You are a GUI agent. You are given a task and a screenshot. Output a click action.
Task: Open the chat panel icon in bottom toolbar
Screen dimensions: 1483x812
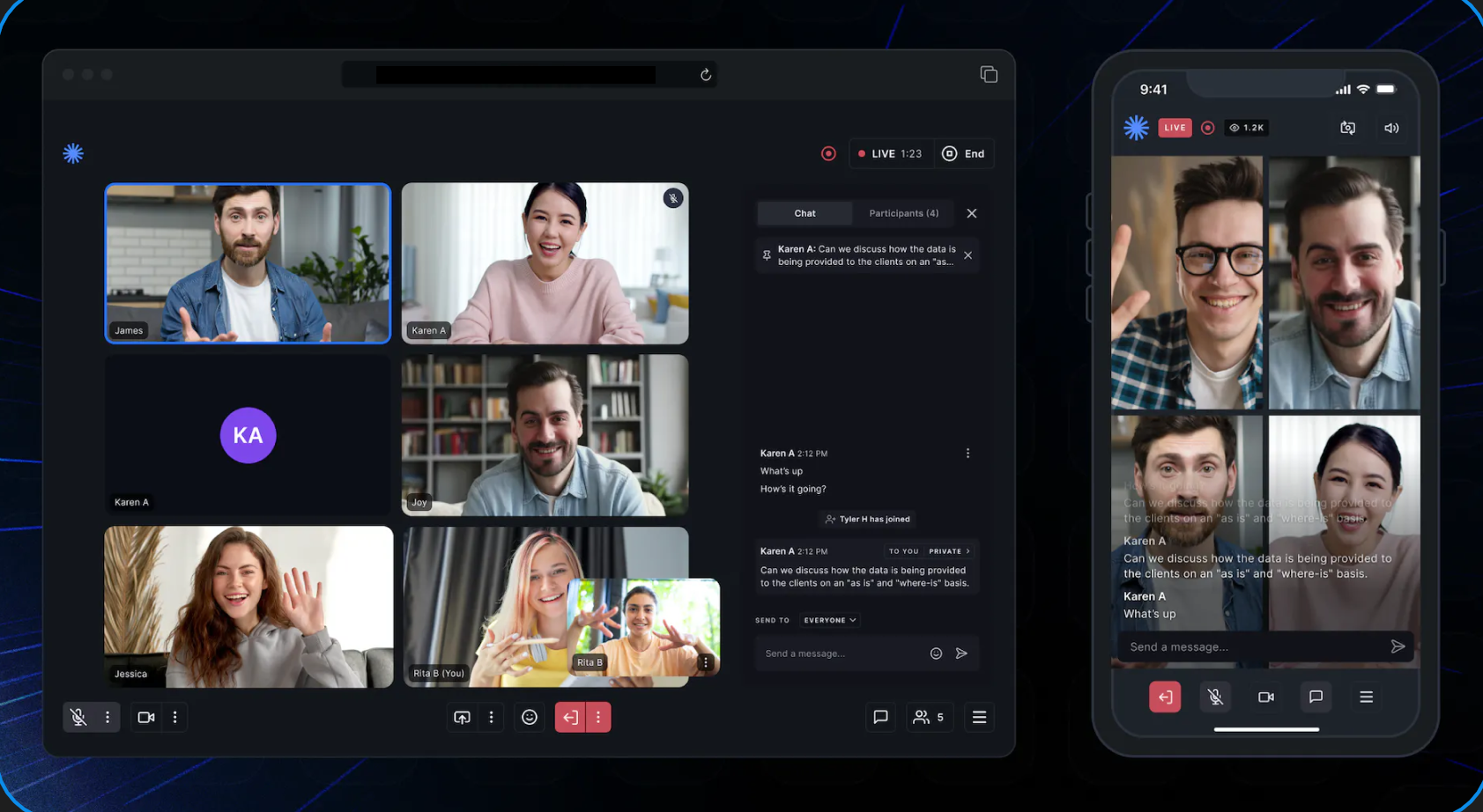click(880, 718)
